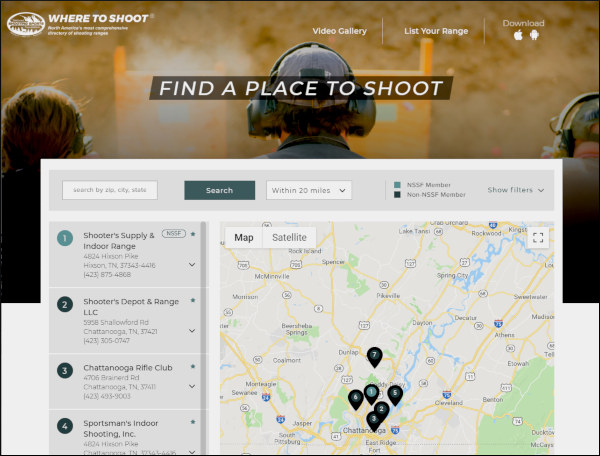Go to List Your Range page
The height and width of the screenshot is (456, 600).
tap(436, 31)
